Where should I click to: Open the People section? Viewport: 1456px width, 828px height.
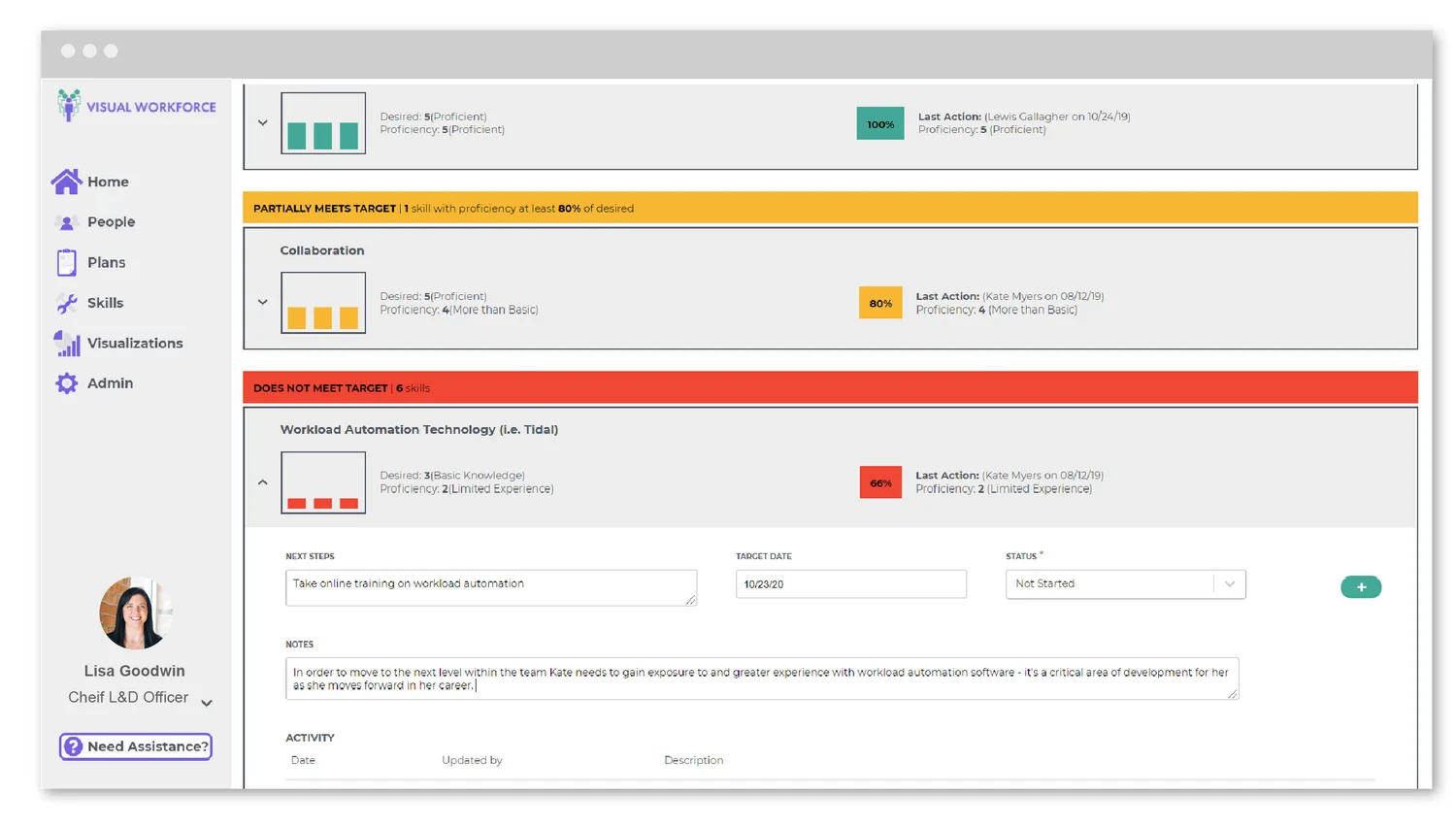tap(66, 221)
